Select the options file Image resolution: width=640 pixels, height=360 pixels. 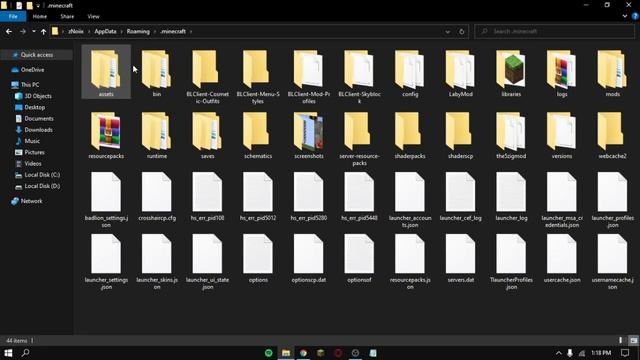258,258
